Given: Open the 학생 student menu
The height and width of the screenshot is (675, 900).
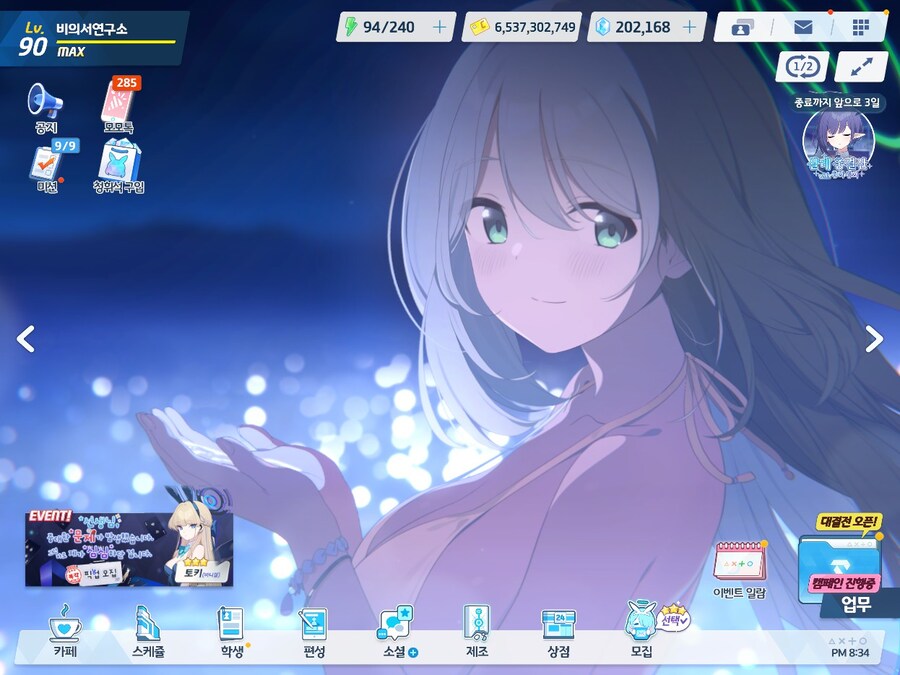Looking at the screenshot, I should click(x=232, y=631).
